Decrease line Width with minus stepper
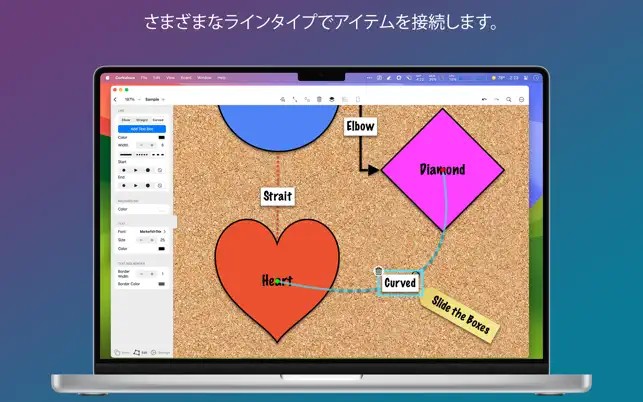Image resolution: width=643 pixels, height=402 pixels. click(141, 145)
